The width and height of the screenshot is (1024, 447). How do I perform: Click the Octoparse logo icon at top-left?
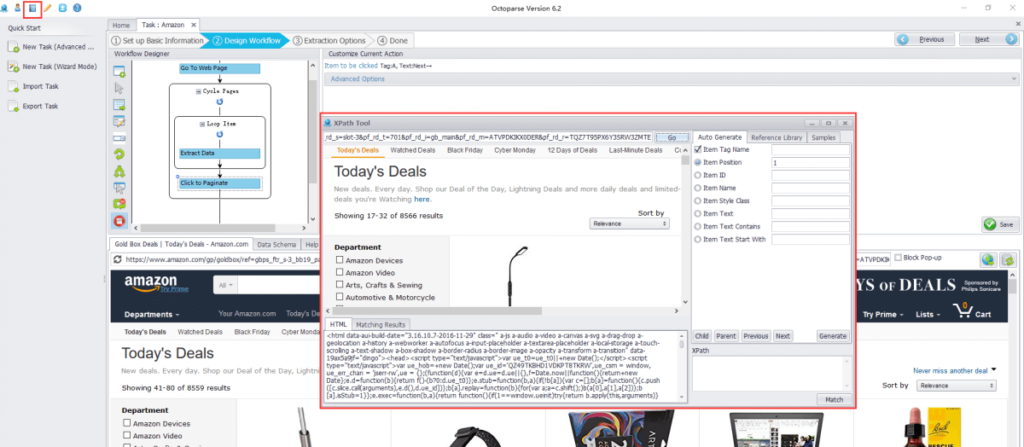tap(5, 8)
